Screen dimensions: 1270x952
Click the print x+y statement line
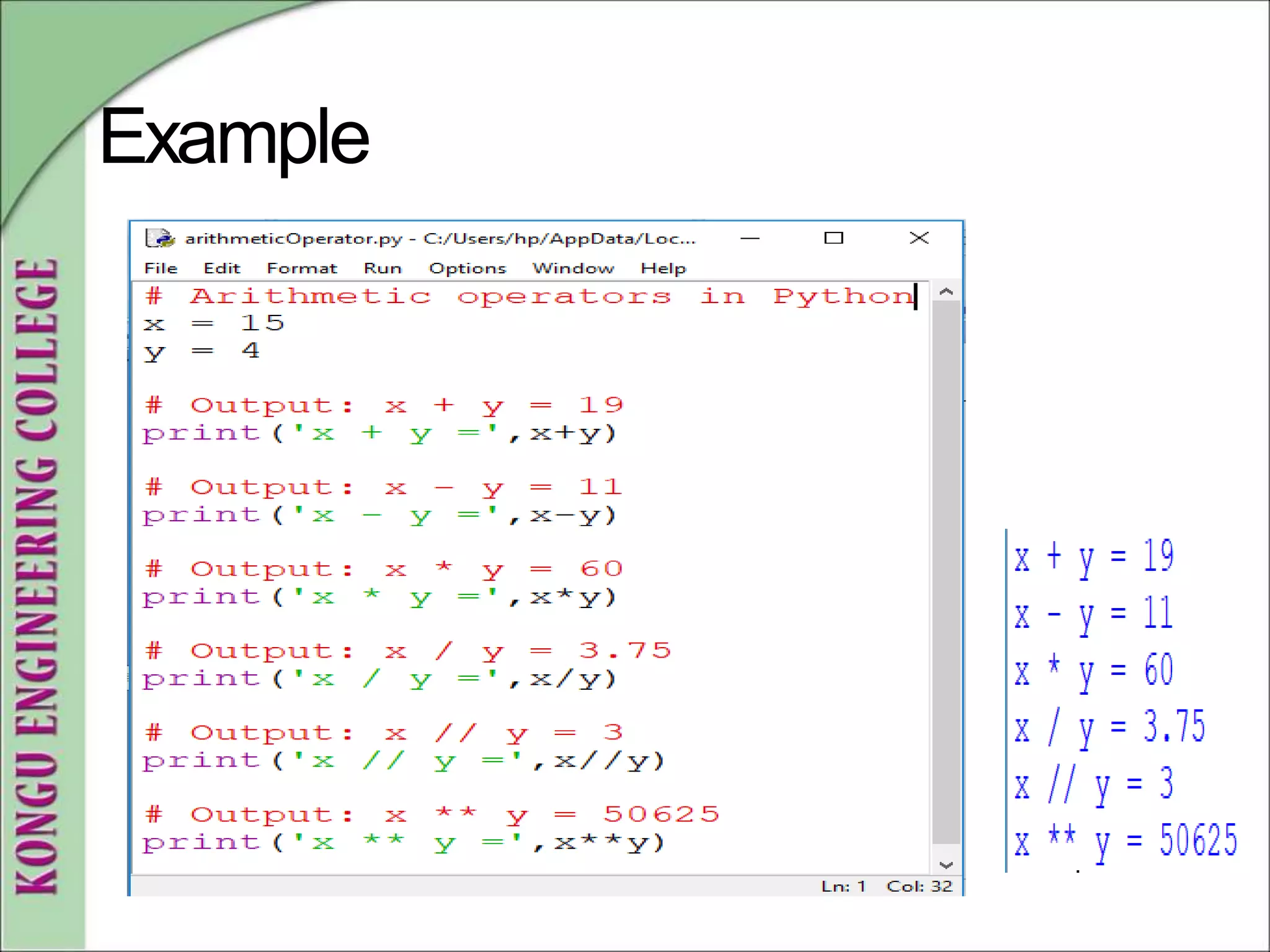[379, 433]
